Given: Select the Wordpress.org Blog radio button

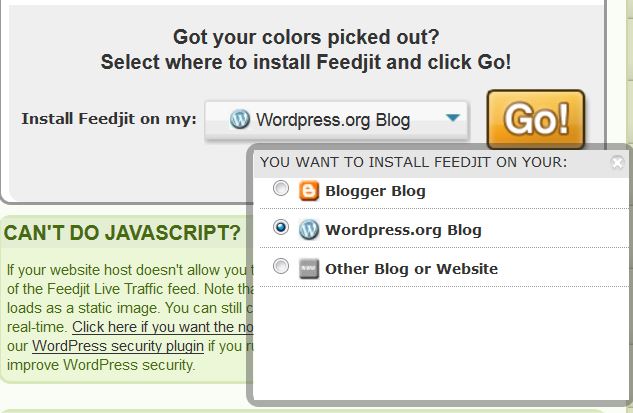Looking at the screenshot, I should [281, 227].
